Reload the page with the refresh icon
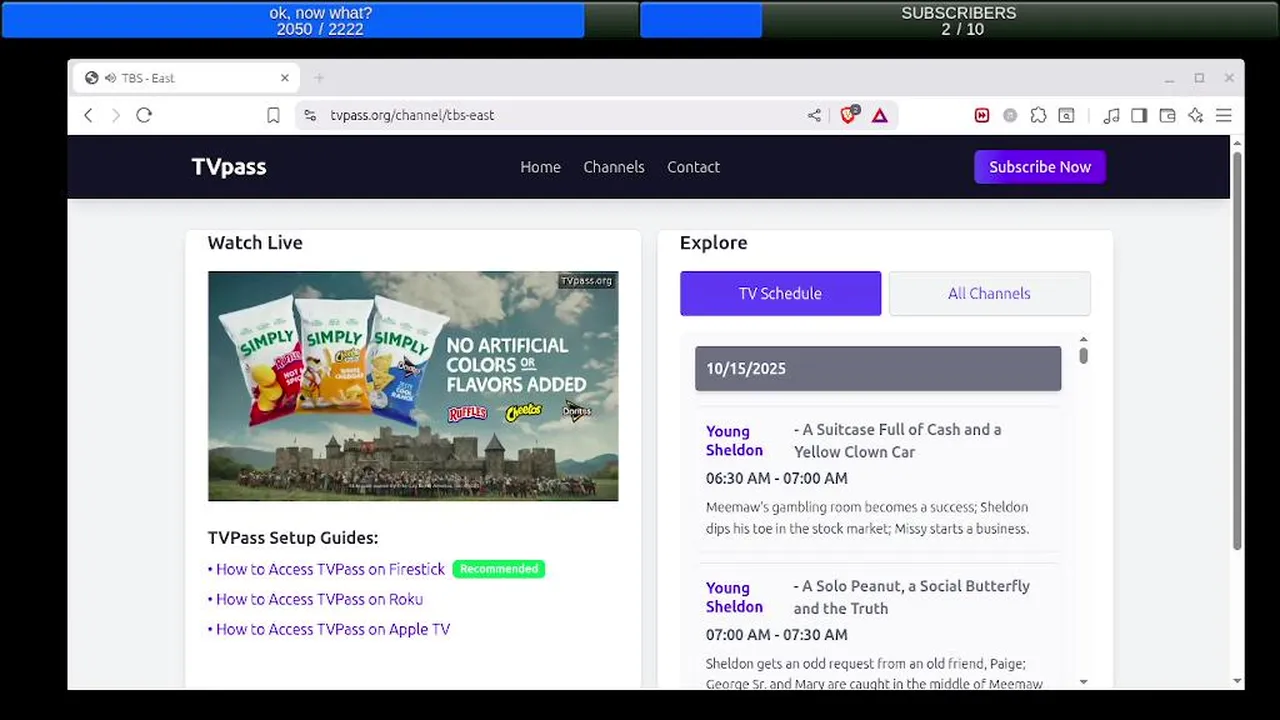This screenshot has height=720, width=1280. tap(144, 115)
